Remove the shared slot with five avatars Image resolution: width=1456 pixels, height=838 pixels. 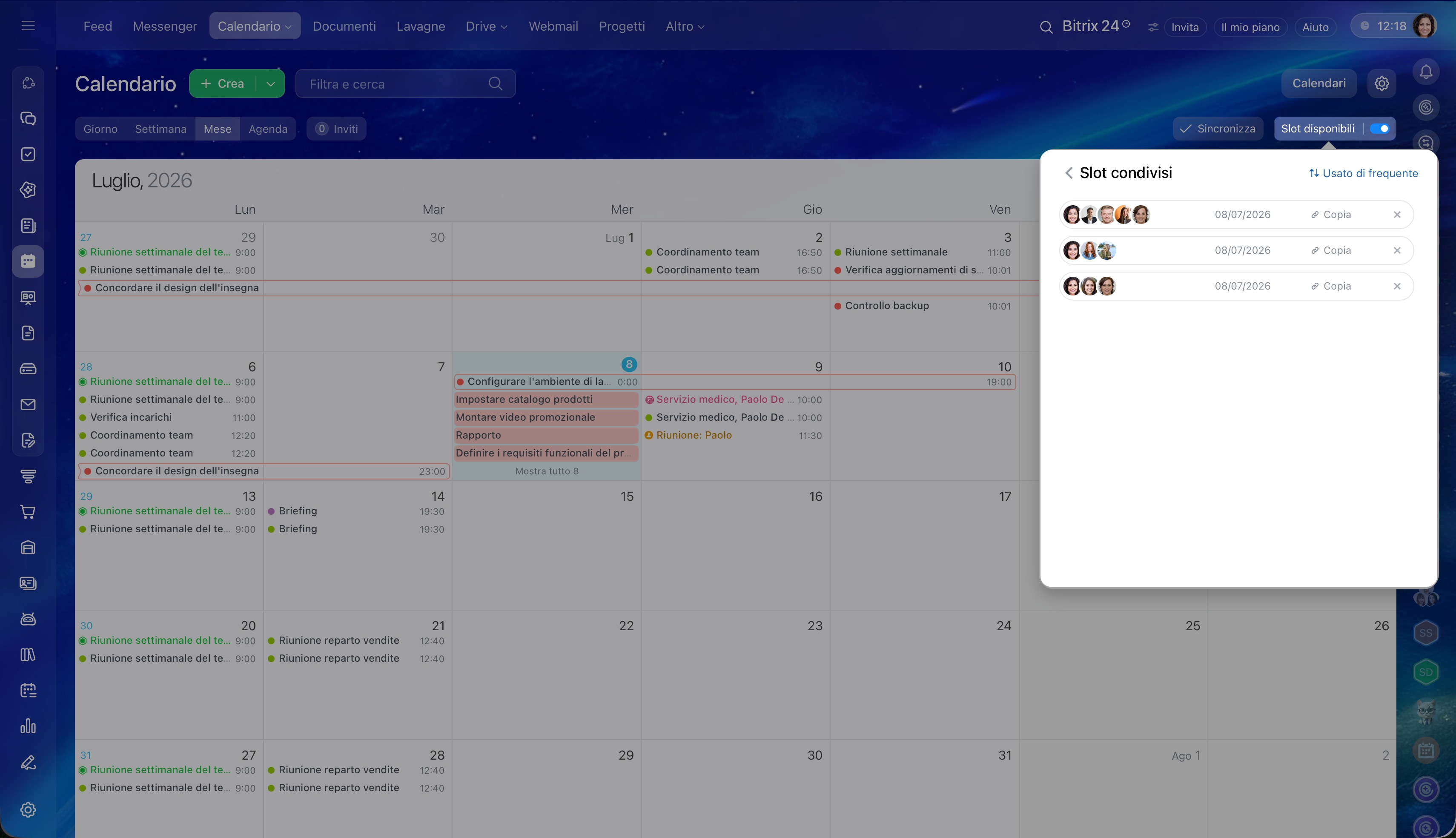coord(1397,215)
